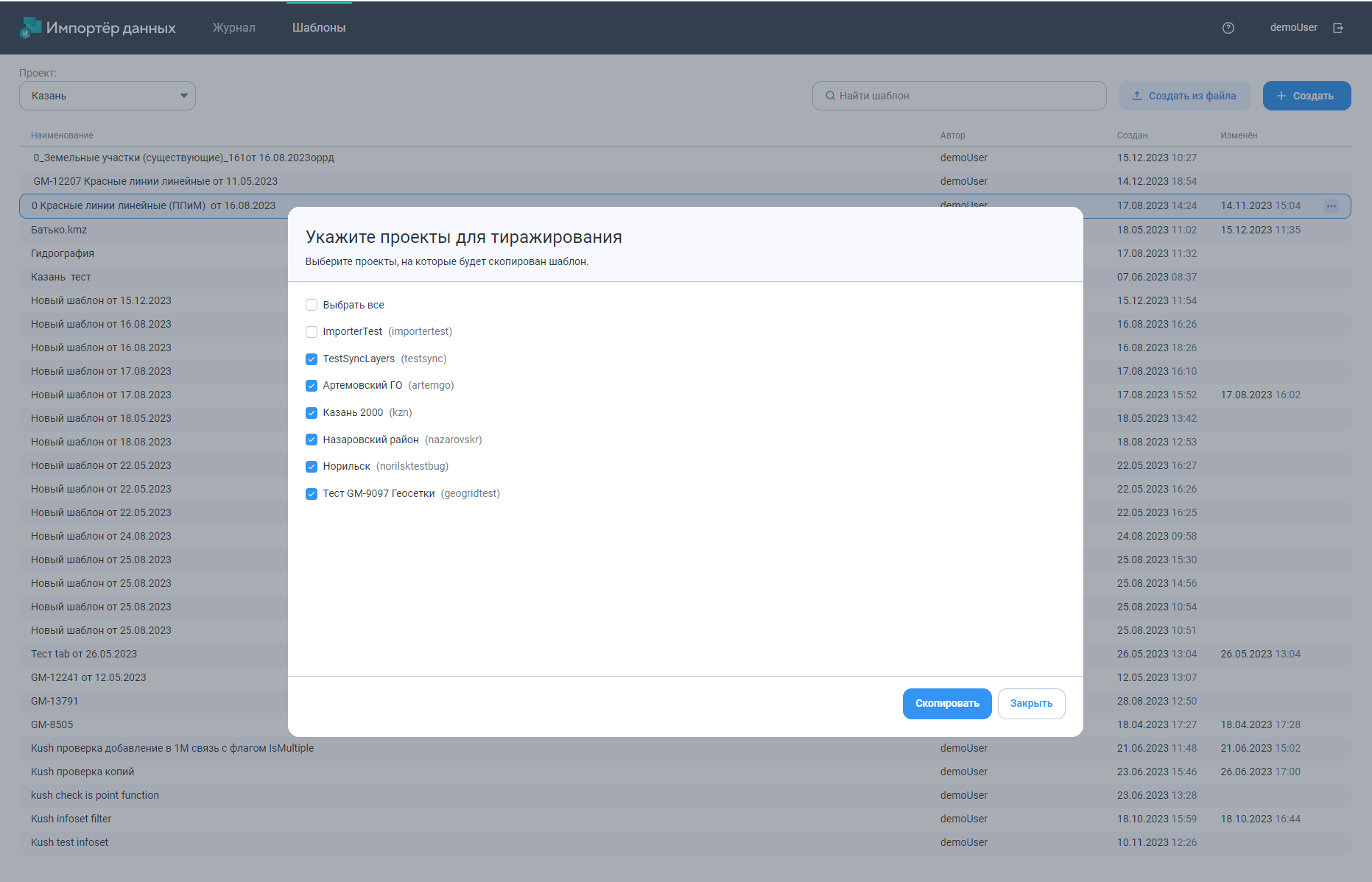Select kush check is point function template
Screen dimensions: 1372x882
point(685,795)
